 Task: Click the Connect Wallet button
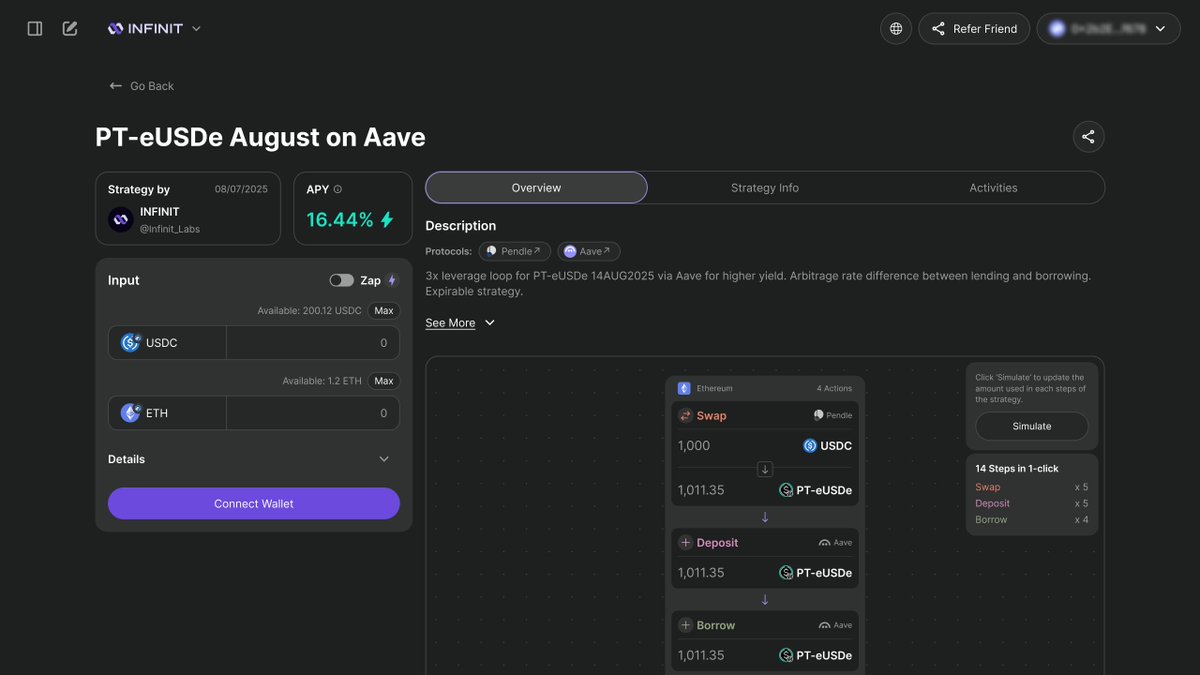(254, 503)
